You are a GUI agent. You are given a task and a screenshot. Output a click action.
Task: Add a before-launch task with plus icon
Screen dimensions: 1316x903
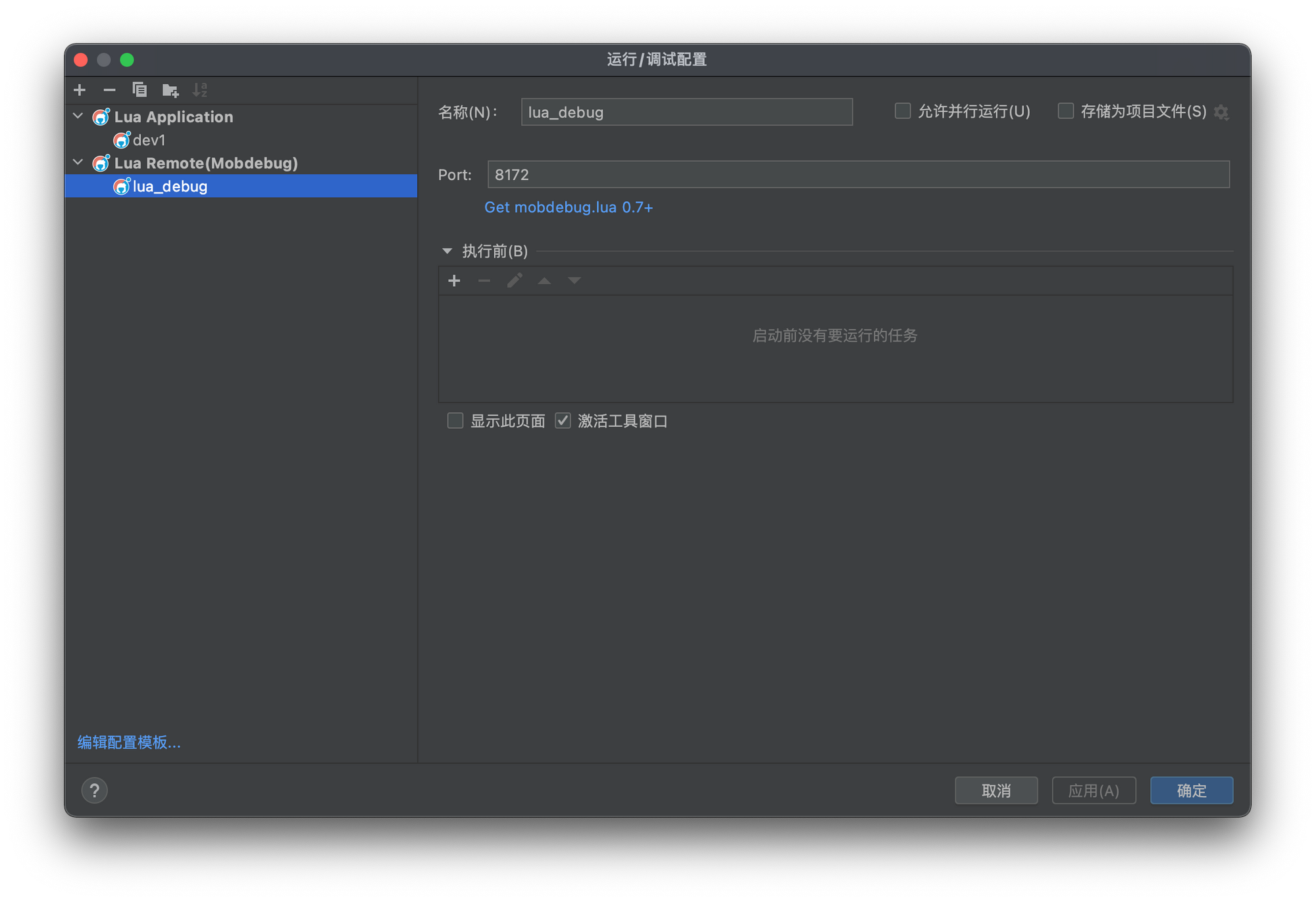tap(454, 281)
